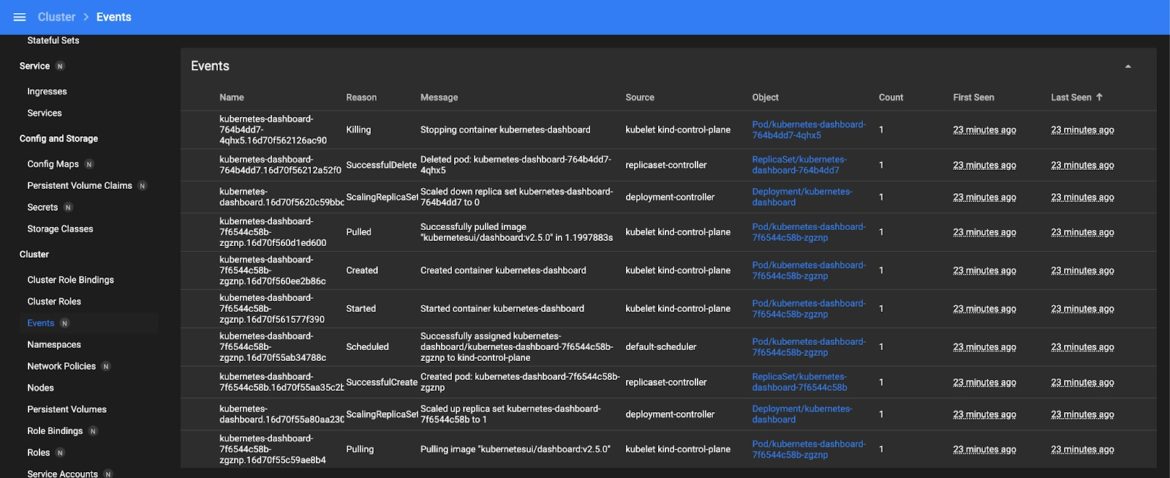1170x478 pixels.
Task: Click Last Seen time in Killing row
Action: [1082, 130]
